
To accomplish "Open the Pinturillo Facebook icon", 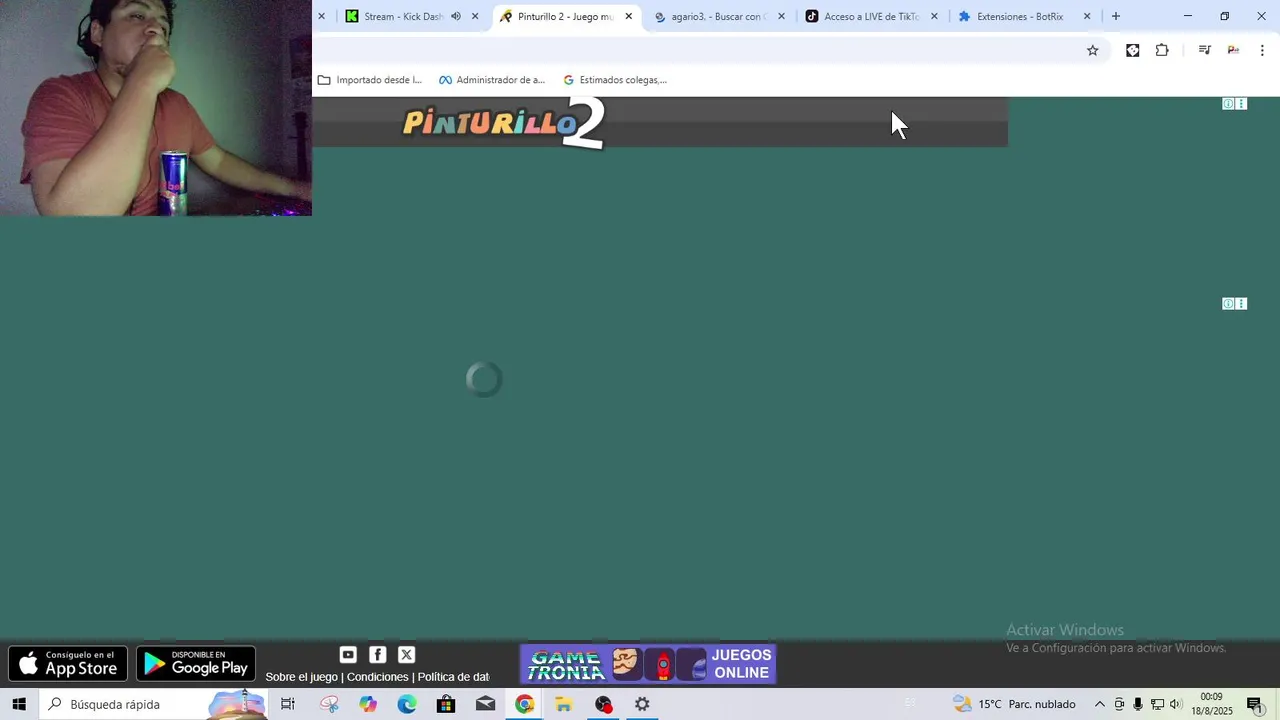I will [377, 655].
